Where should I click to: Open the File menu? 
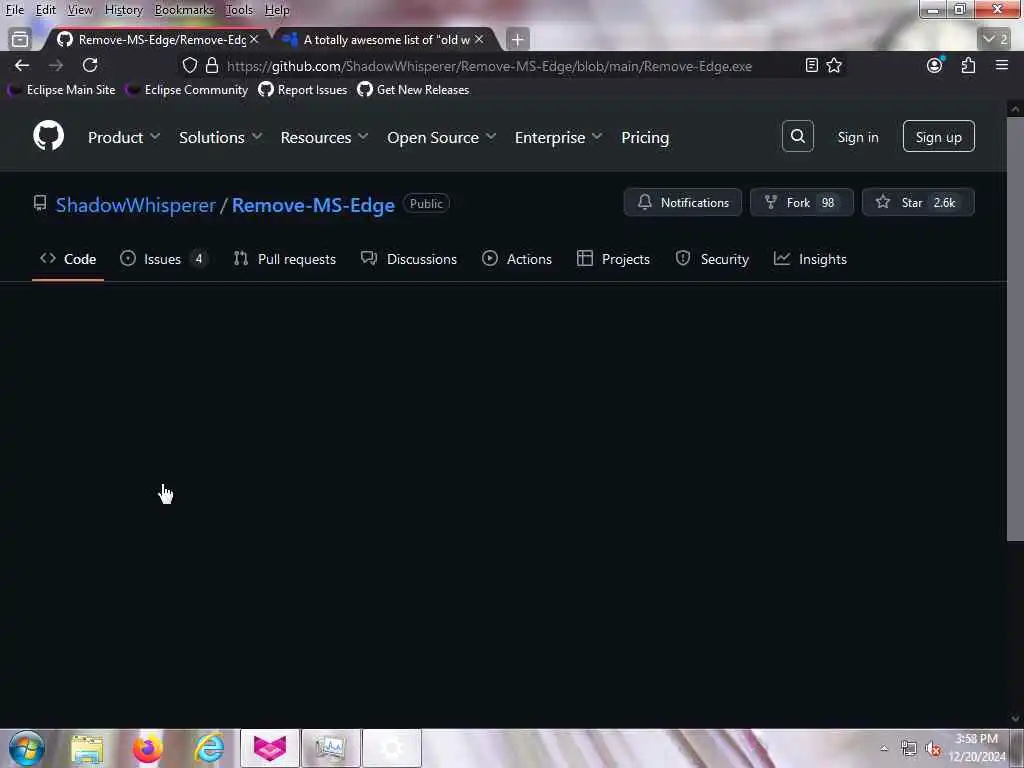click(14, 10)
